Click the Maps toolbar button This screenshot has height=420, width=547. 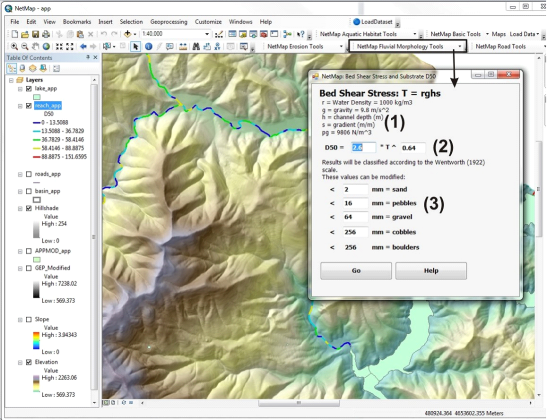click(x=499, y=34)
